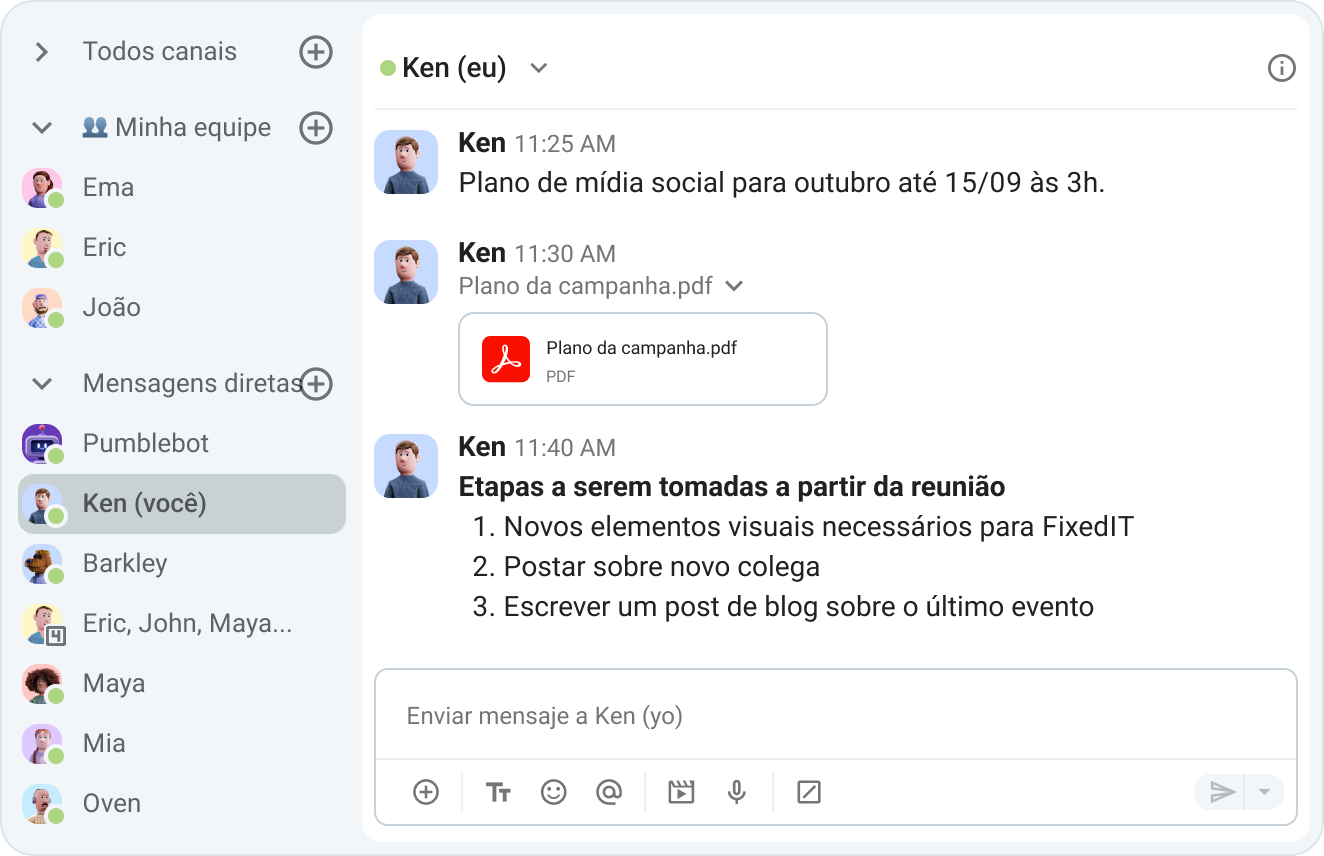
Task: Expand the Todos canais section
Action: pos(42,51)
